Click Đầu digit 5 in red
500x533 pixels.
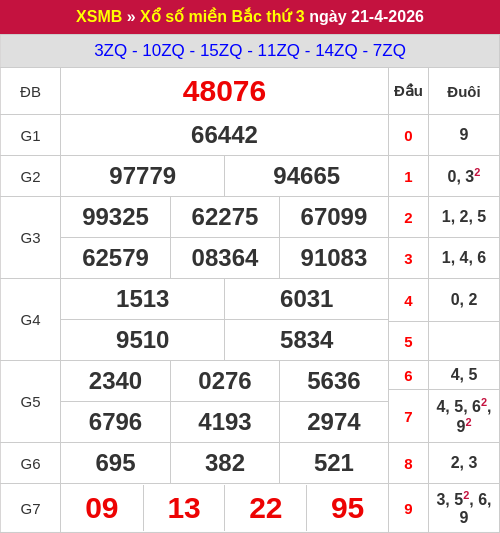point(408,342)
